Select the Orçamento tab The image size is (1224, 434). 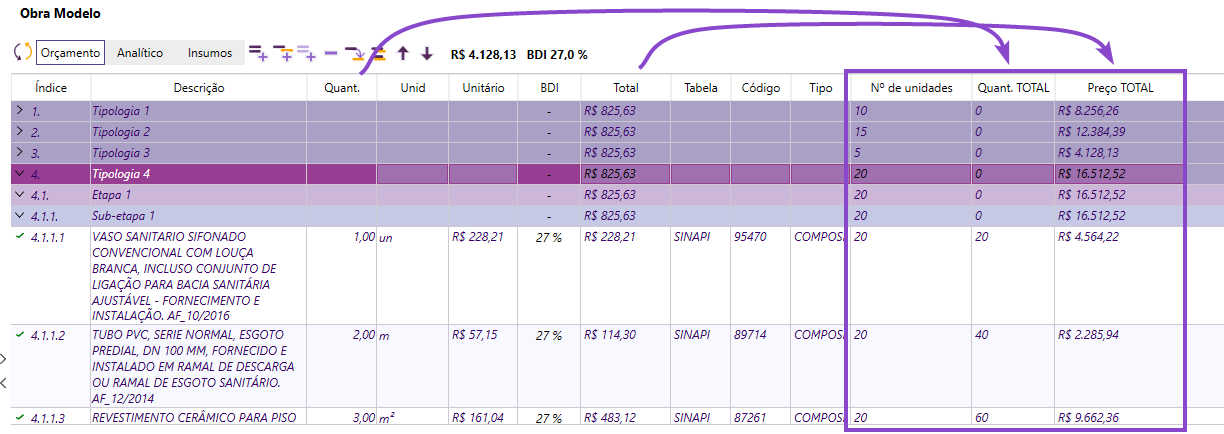pos(70,53)
